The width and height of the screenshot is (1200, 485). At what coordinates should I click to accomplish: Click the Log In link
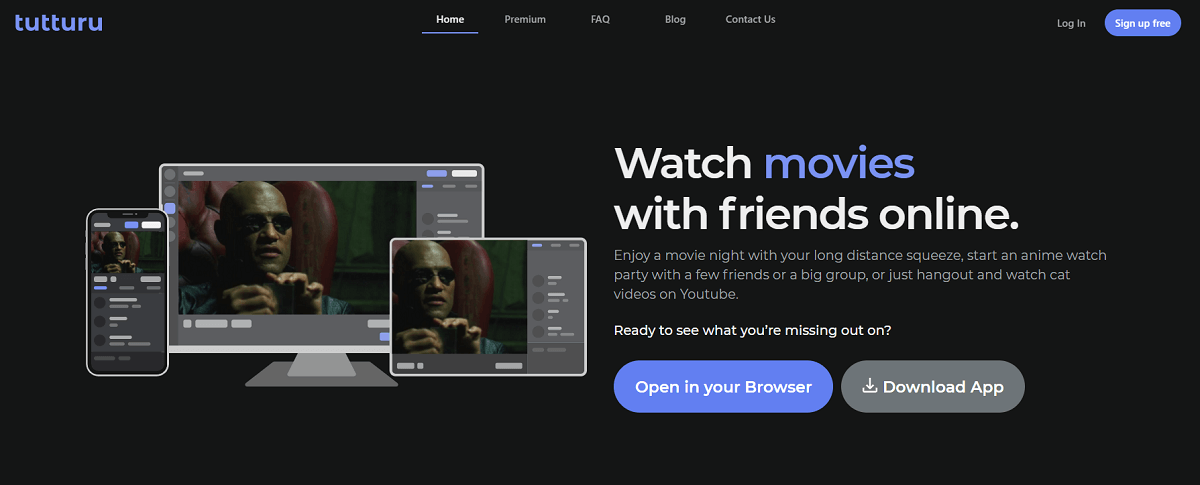[1071, 23]
